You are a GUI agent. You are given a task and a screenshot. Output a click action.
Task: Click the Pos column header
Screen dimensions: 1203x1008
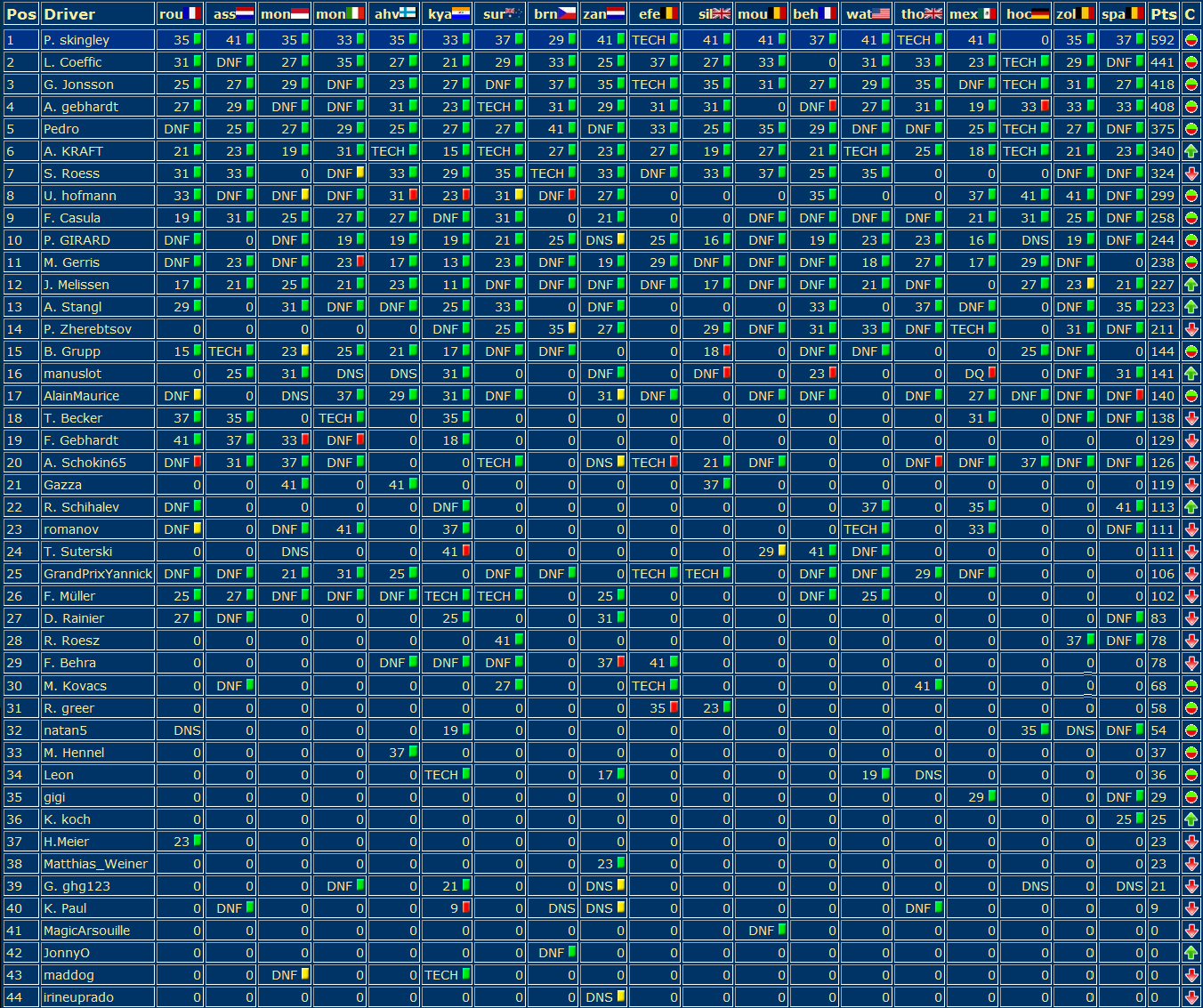tap(20, 13)
